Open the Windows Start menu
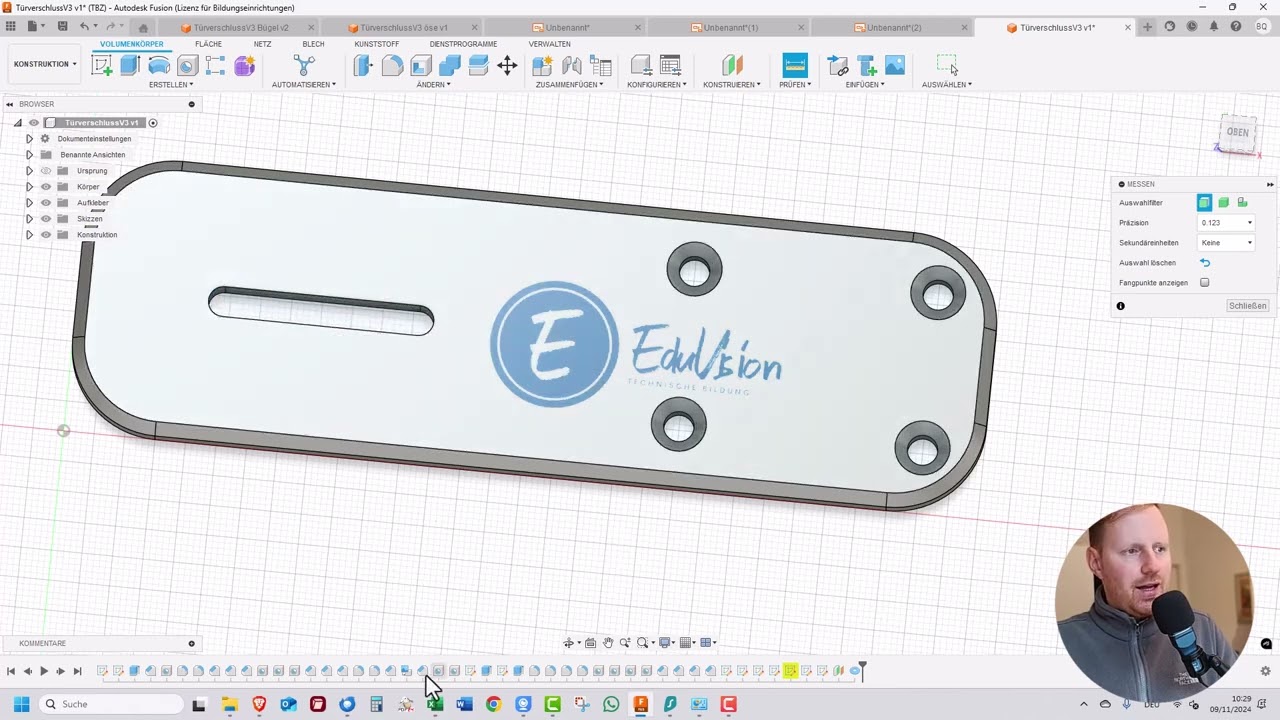The height and width of the screenshot is (720, 1280). 21,704
